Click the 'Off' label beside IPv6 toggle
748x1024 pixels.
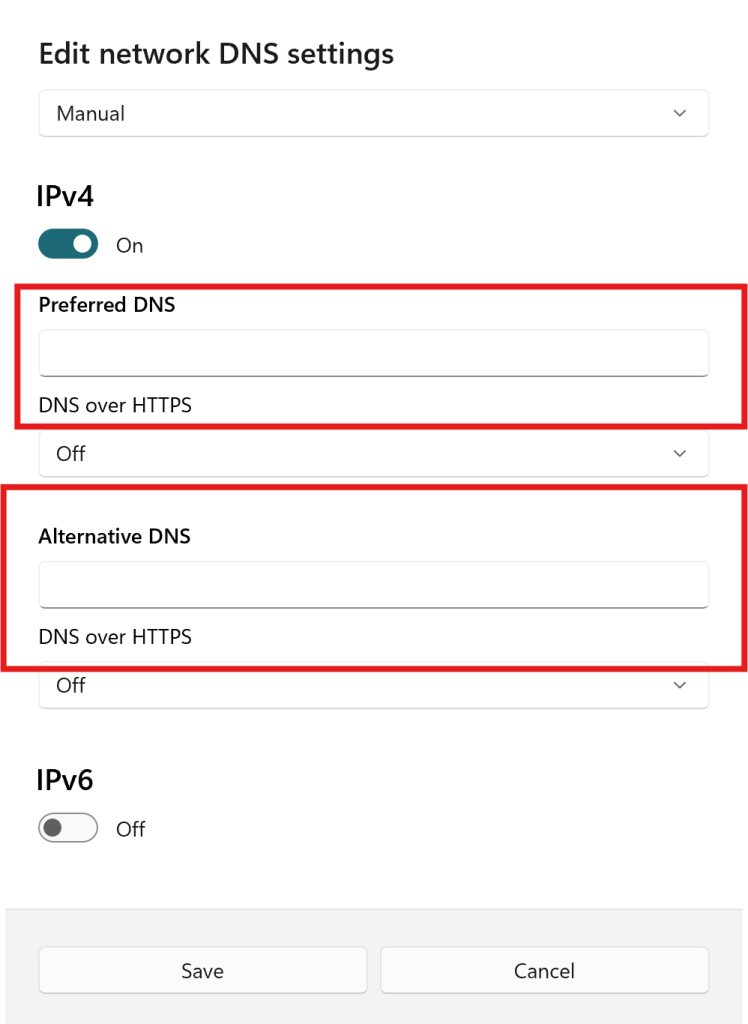click(x=131, y=830)
